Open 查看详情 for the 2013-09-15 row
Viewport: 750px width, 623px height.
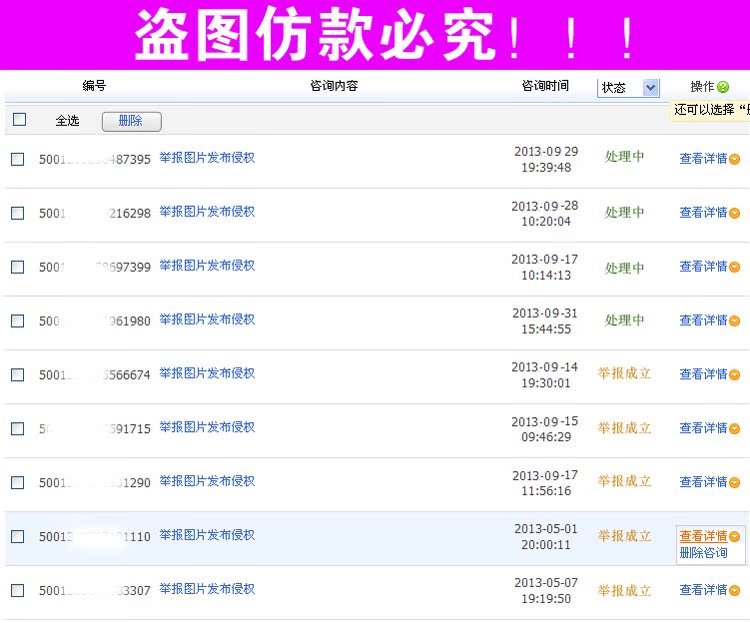[x=703, y=428]
